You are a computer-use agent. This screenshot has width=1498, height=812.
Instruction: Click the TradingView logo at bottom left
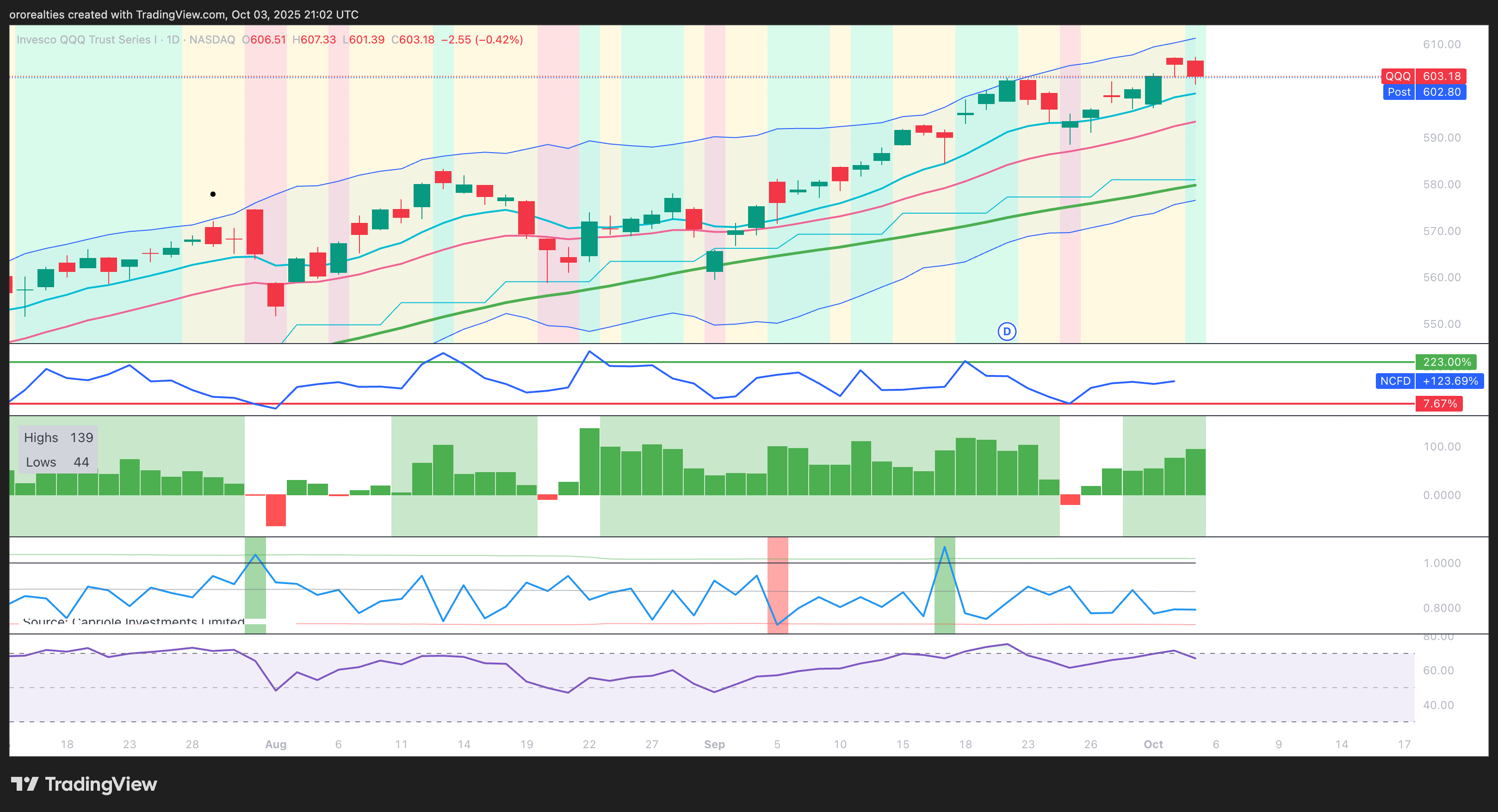pos(84,784)
